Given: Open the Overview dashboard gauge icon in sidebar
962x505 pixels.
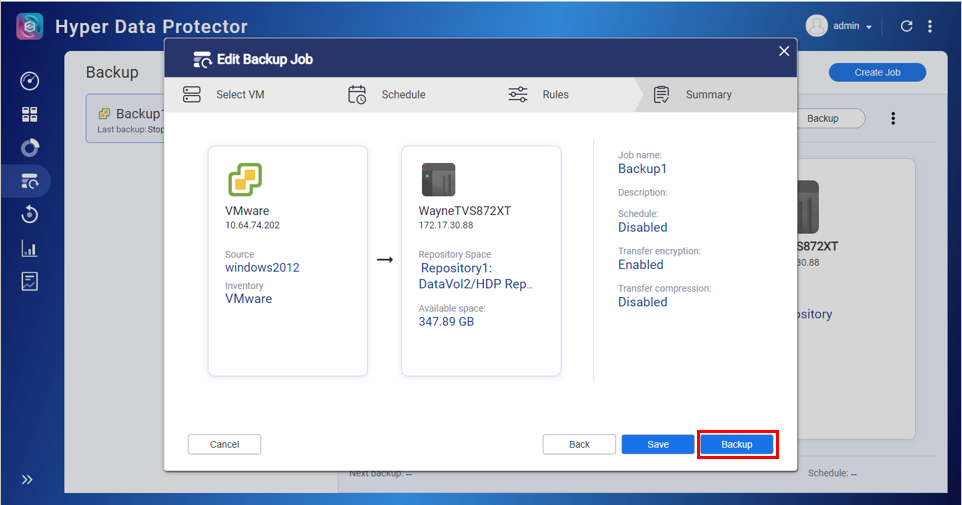Looking at the screenshot, I should pyautogui.click(x=29, y=81).
